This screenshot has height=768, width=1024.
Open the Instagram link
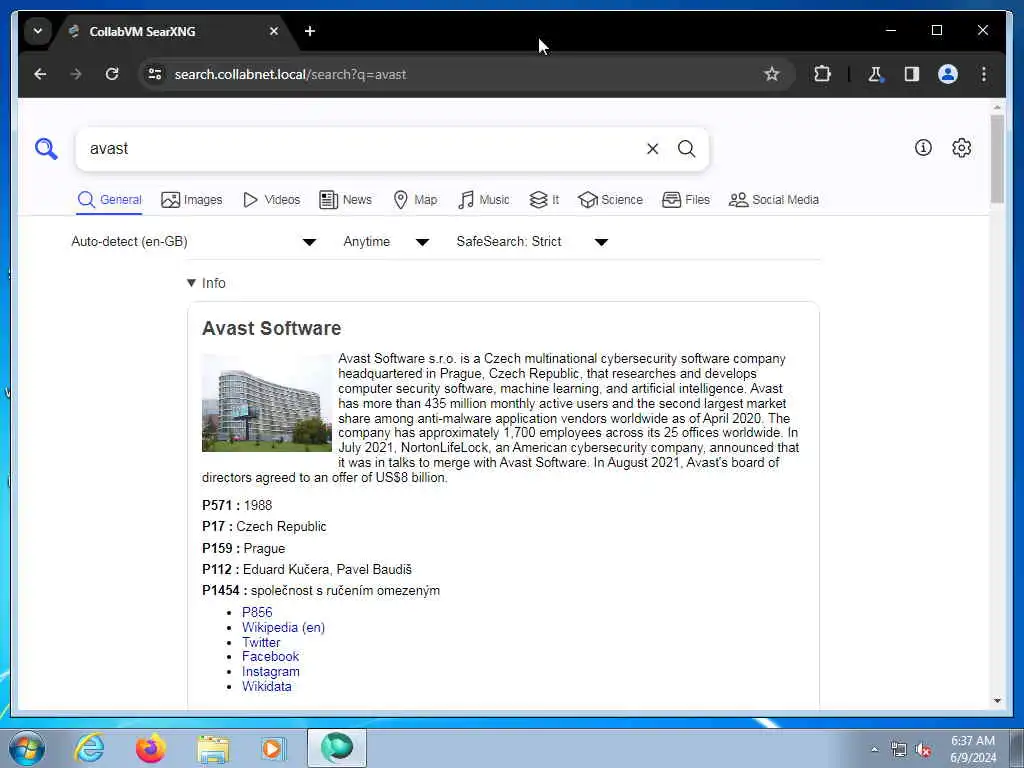[x=270, y=671]
